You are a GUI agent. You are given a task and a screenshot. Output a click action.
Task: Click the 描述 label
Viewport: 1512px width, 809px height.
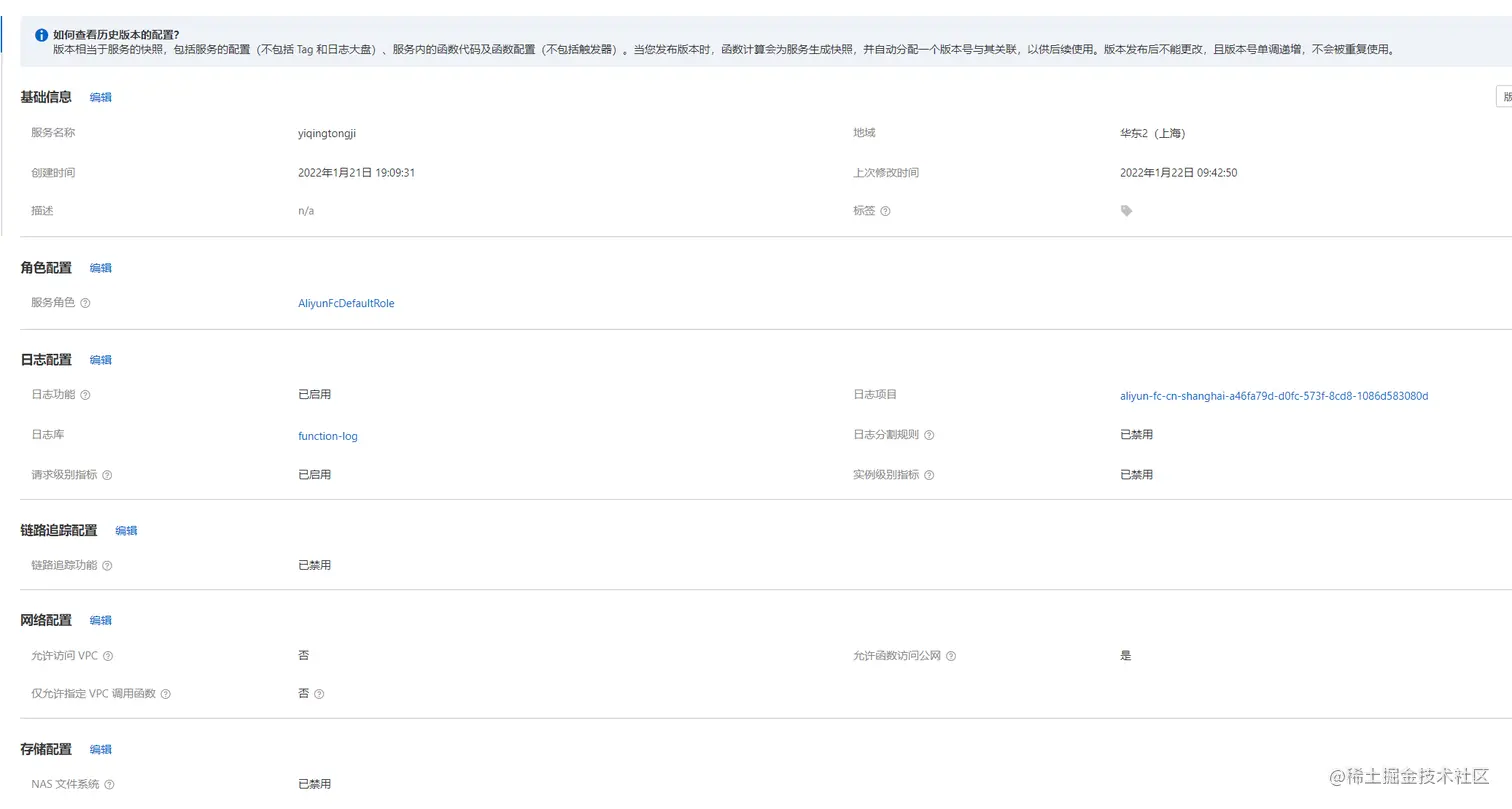point(42,211)
